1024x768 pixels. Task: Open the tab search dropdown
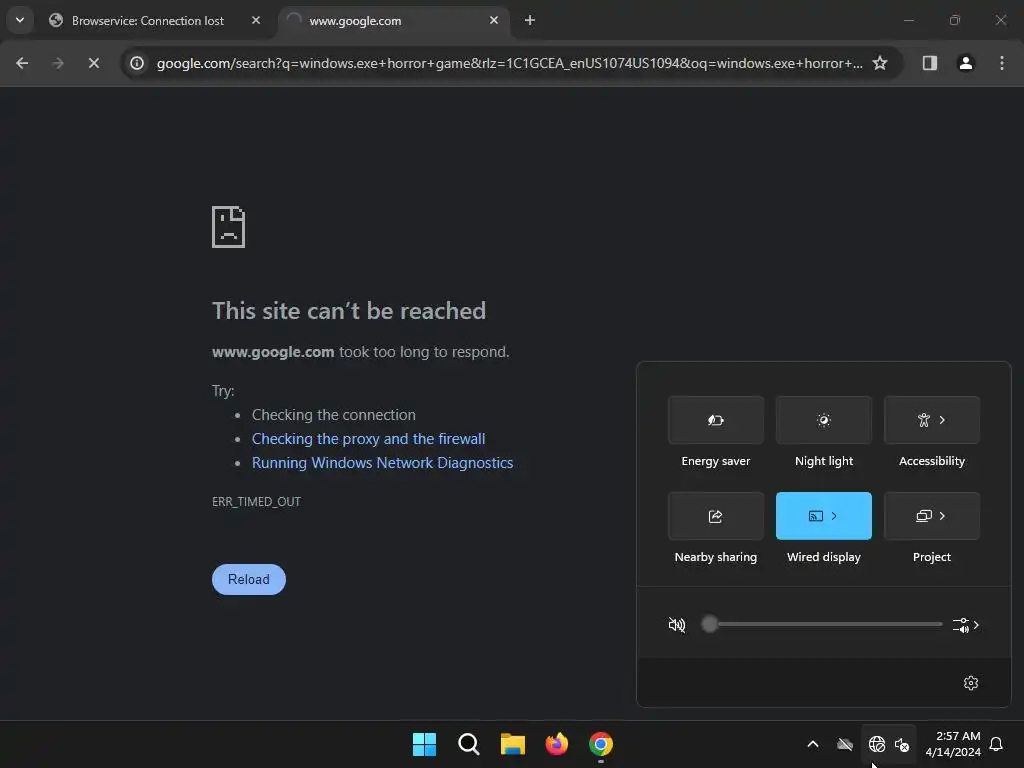coord(20,20)
